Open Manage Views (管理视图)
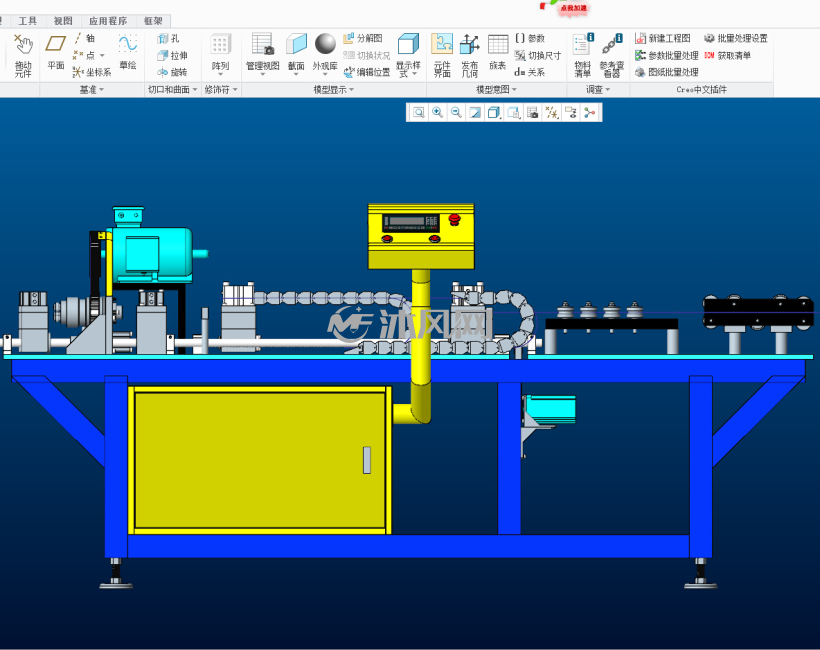 click(263, 54)
